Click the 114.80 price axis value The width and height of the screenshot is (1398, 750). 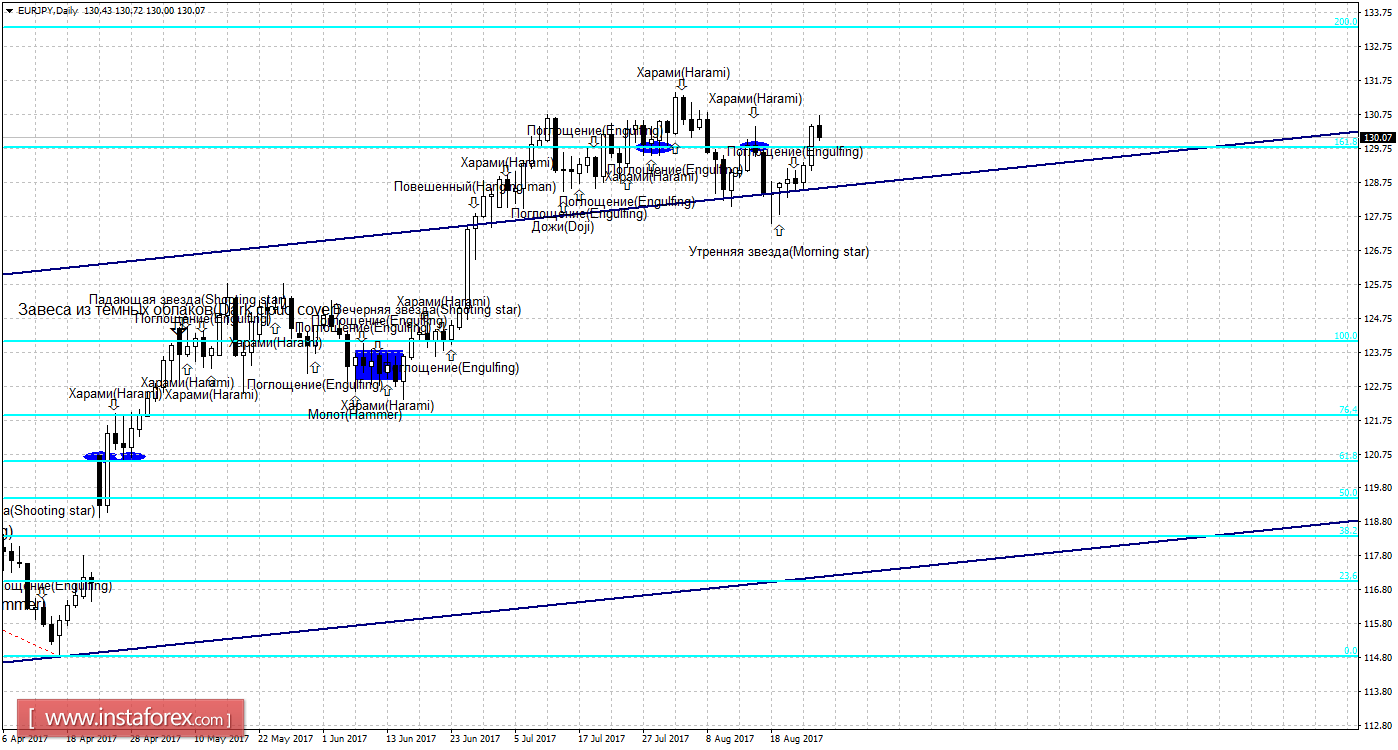(x=1378, y=658)
